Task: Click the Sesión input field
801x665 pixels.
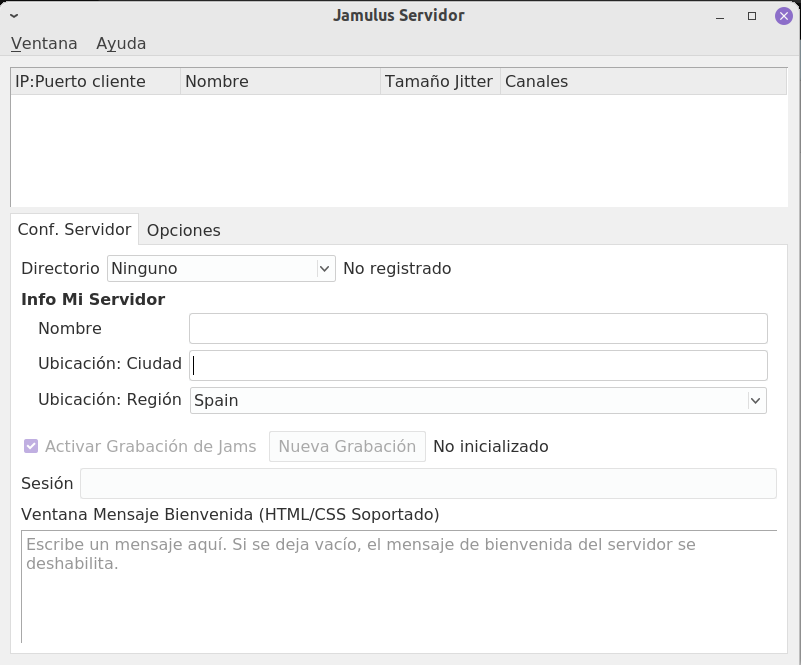Action: click(x=428, y=483)
